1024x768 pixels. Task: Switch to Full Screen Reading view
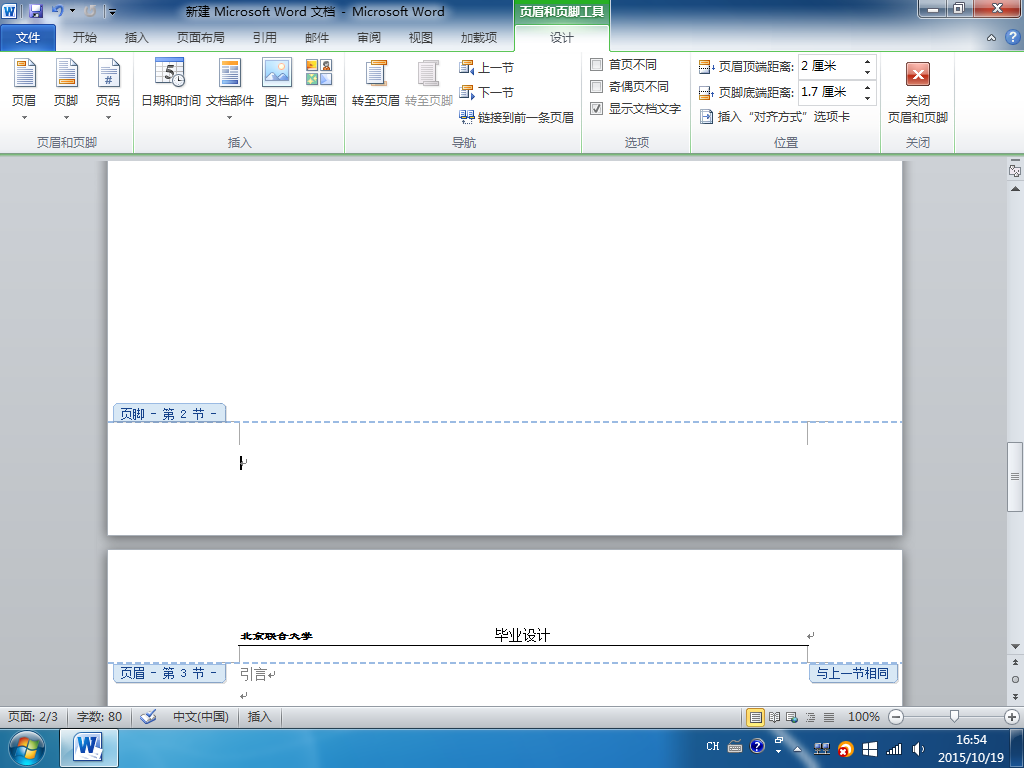775,717
